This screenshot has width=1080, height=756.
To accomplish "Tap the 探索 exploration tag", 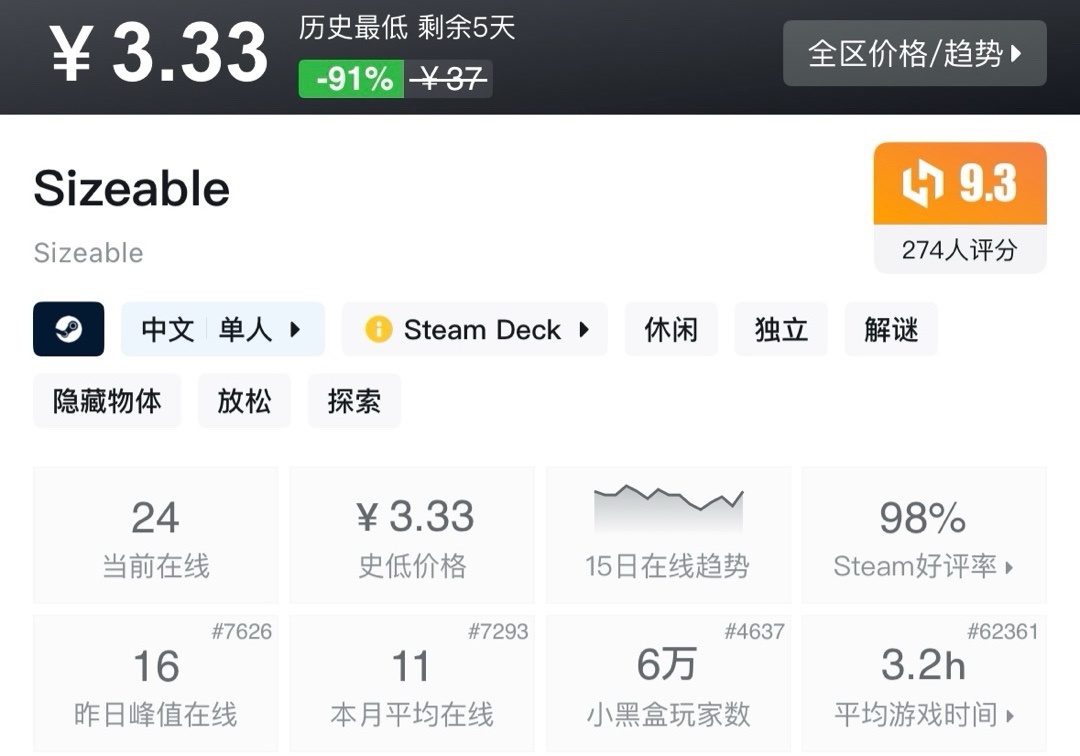I will tap(354, 401).
